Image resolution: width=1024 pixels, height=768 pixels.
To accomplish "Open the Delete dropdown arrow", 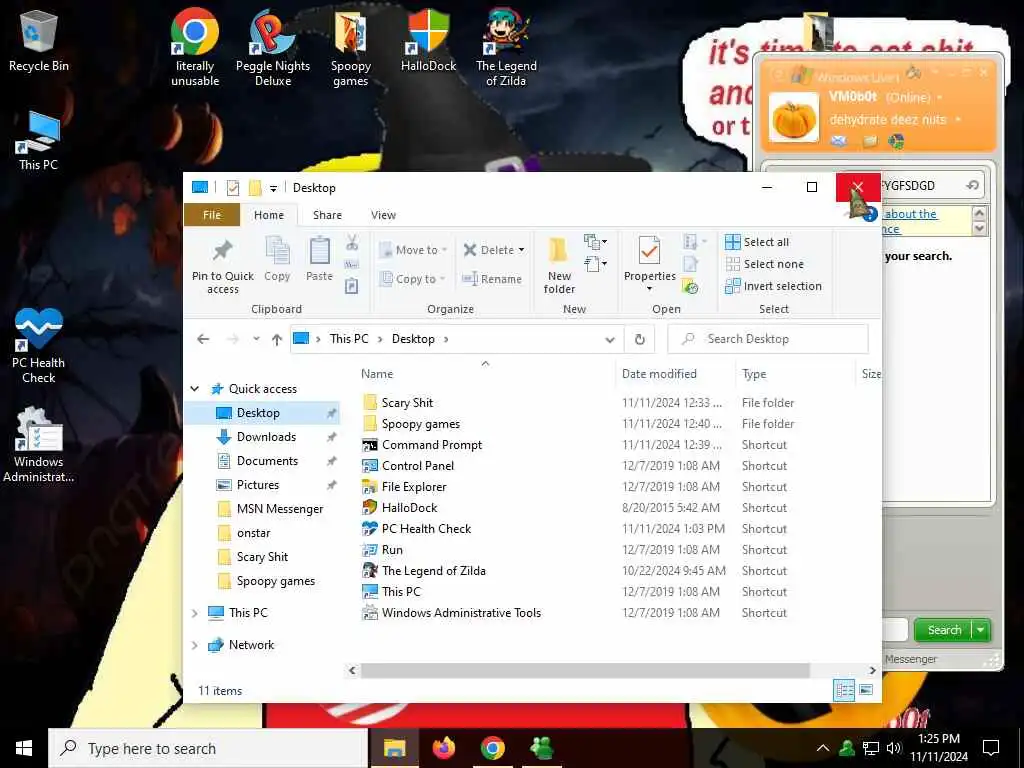I will coord(521,249).
